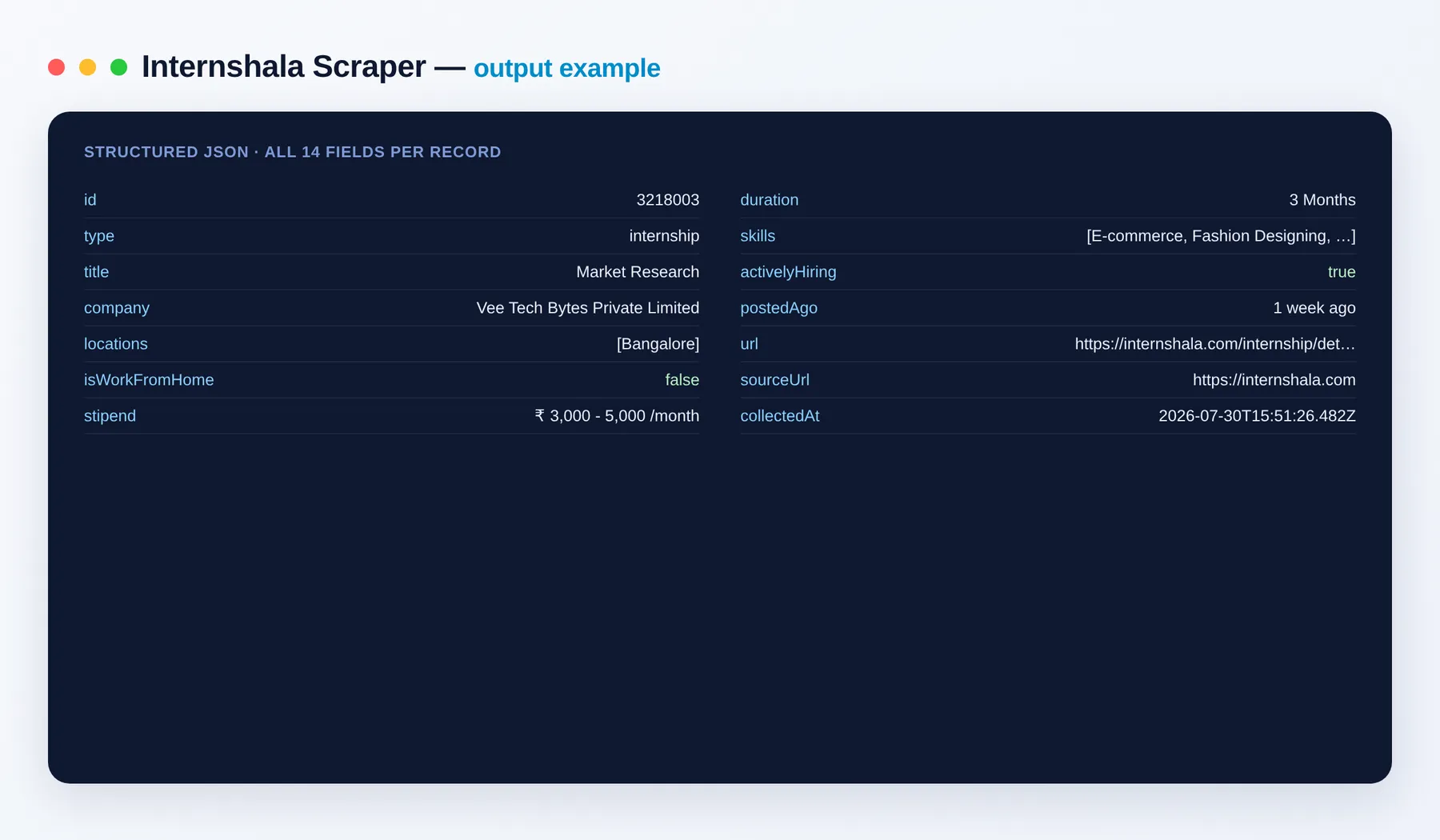The image size is (1440, 840).
Task: Select the 'true' value
Action: tap(1342, 272)
